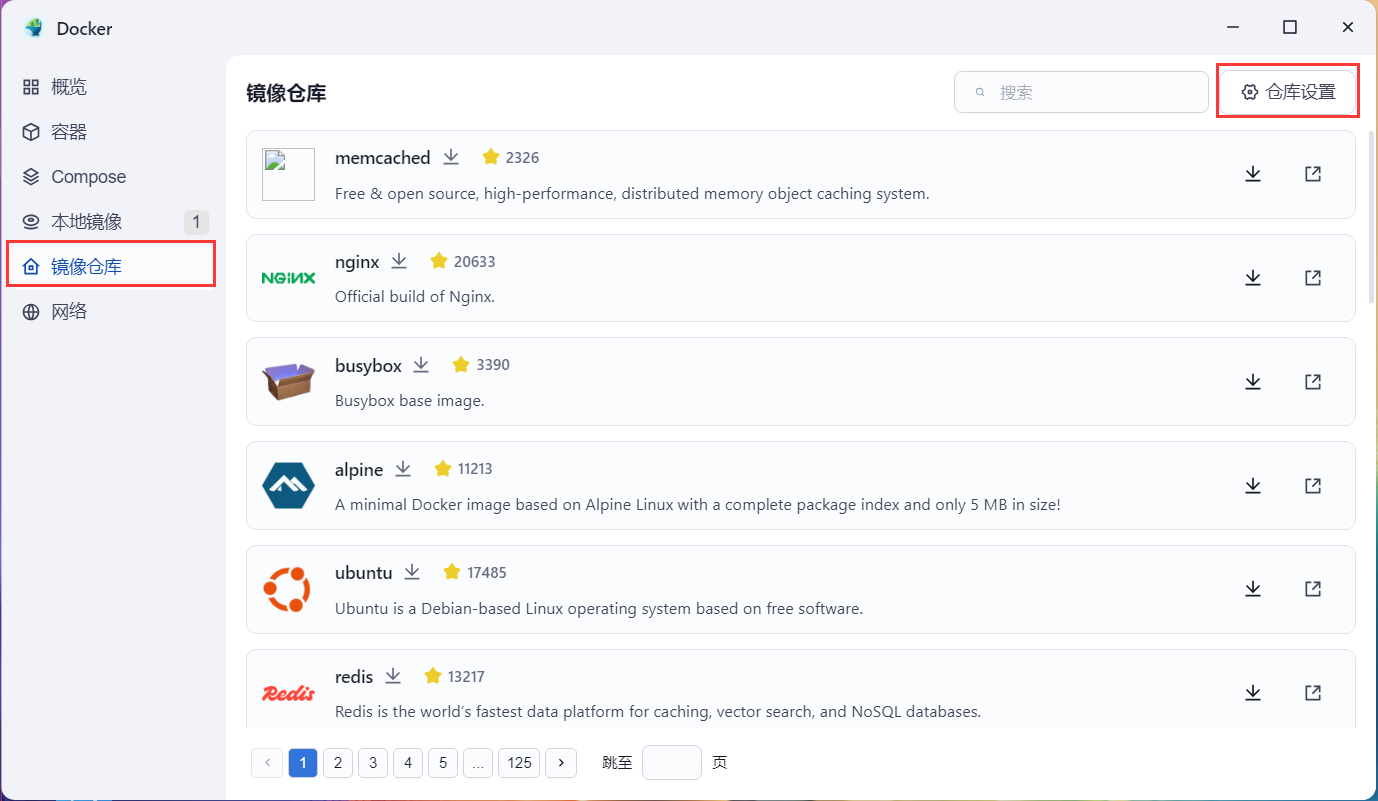Select the 网络 network sidebar icon
This screenshot has width=1378, height=801.
pyautogui.click(x=31, y=311)
